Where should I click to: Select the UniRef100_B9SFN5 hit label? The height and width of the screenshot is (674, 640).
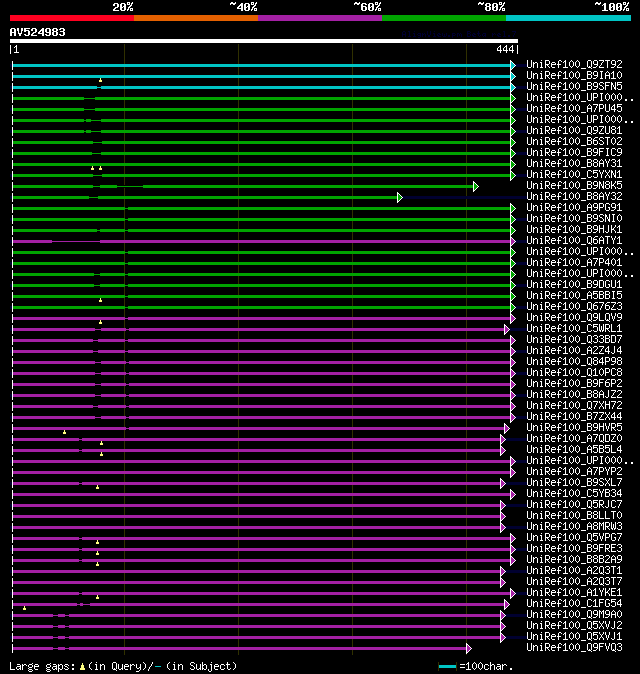(574, 86)
